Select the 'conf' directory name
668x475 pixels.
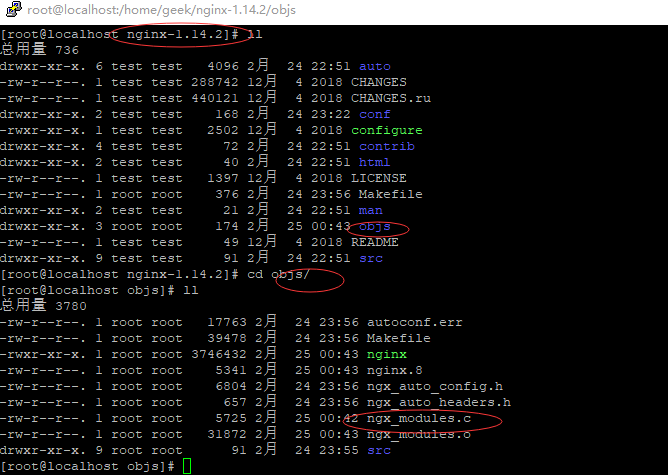pos(375,115)
